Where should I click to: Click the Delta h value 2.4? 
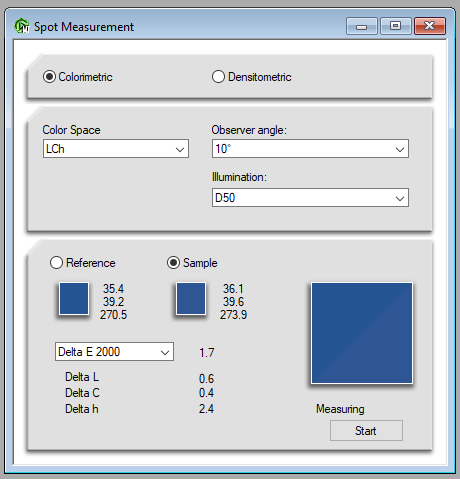click(207, 409)
